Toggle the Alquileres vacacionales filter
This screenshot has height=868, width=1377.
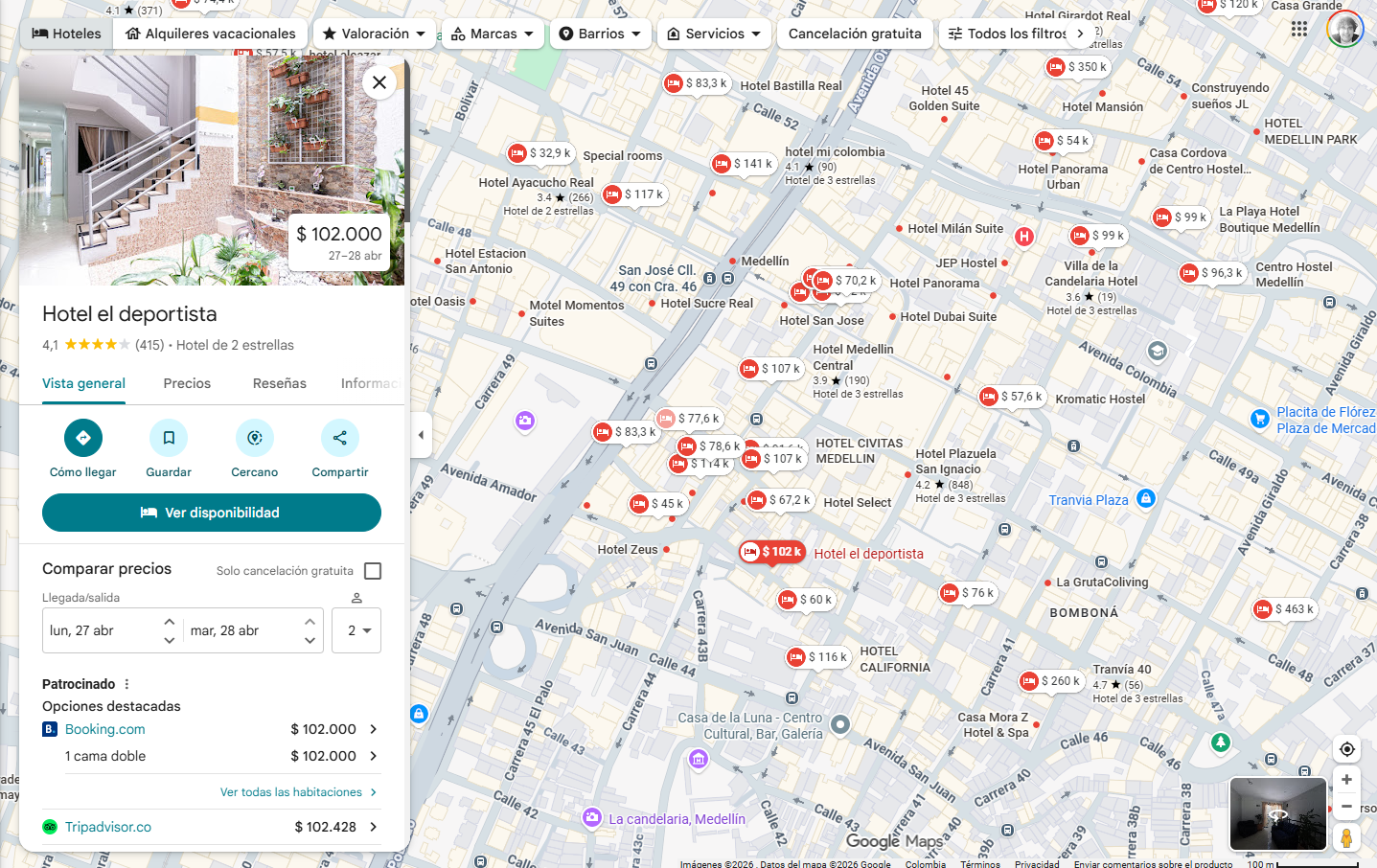tap(209, 33)
